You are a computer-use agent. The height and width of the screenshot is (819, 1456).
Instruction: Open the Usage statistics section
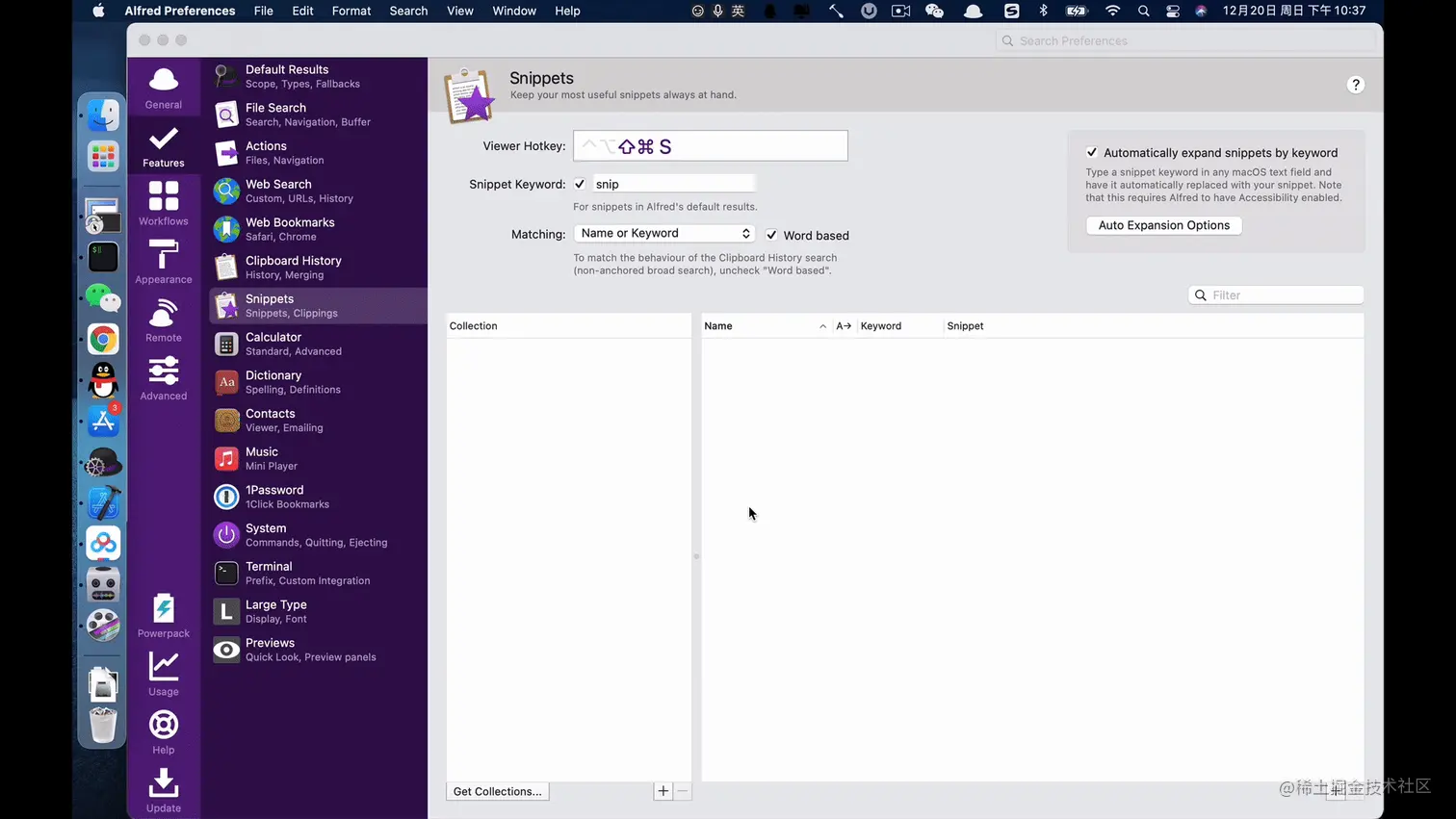pyautogui.click(x=164, y=674)
